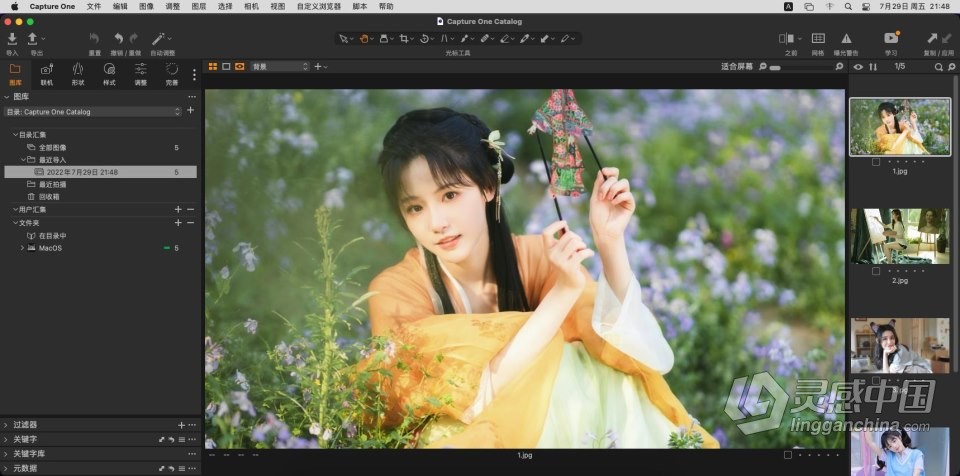Expand the Filters (过滤器) panel
The height and width of the screenshot is (476, 960).
tap(6, 425)
